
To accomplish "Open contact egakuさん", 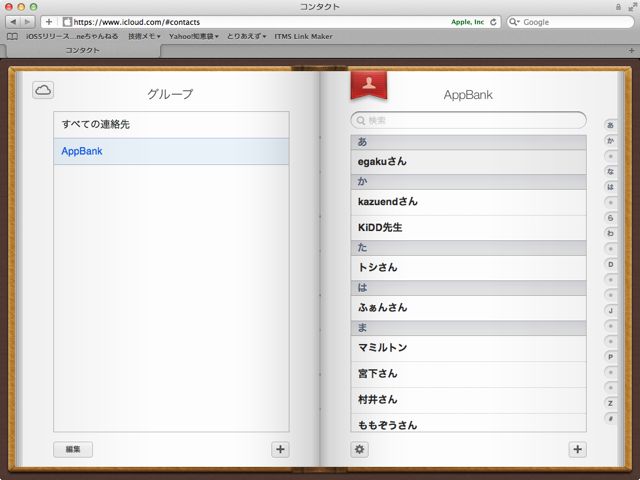I will 469,162.
